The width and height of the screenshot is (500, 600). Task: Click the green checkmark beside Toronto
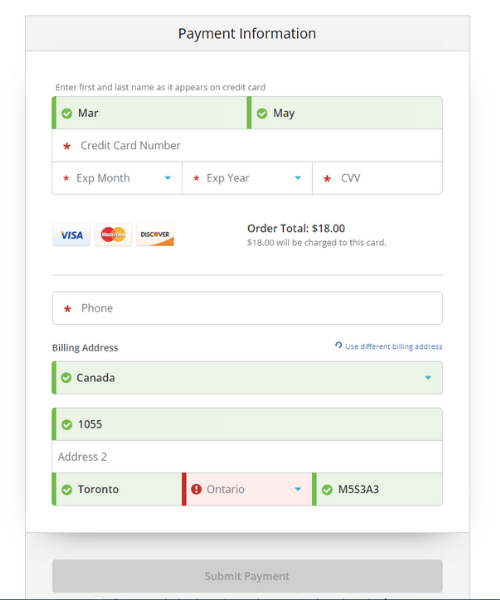click(x=67, y=489)
